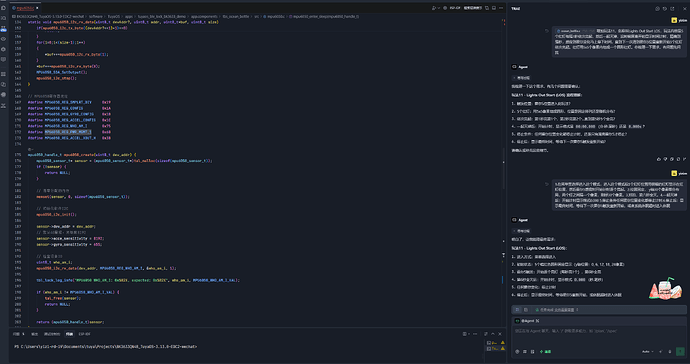Open the editor's More Actions ellipsis menu
The height and width of the screenshot is (364, 690).
(501, 8)
